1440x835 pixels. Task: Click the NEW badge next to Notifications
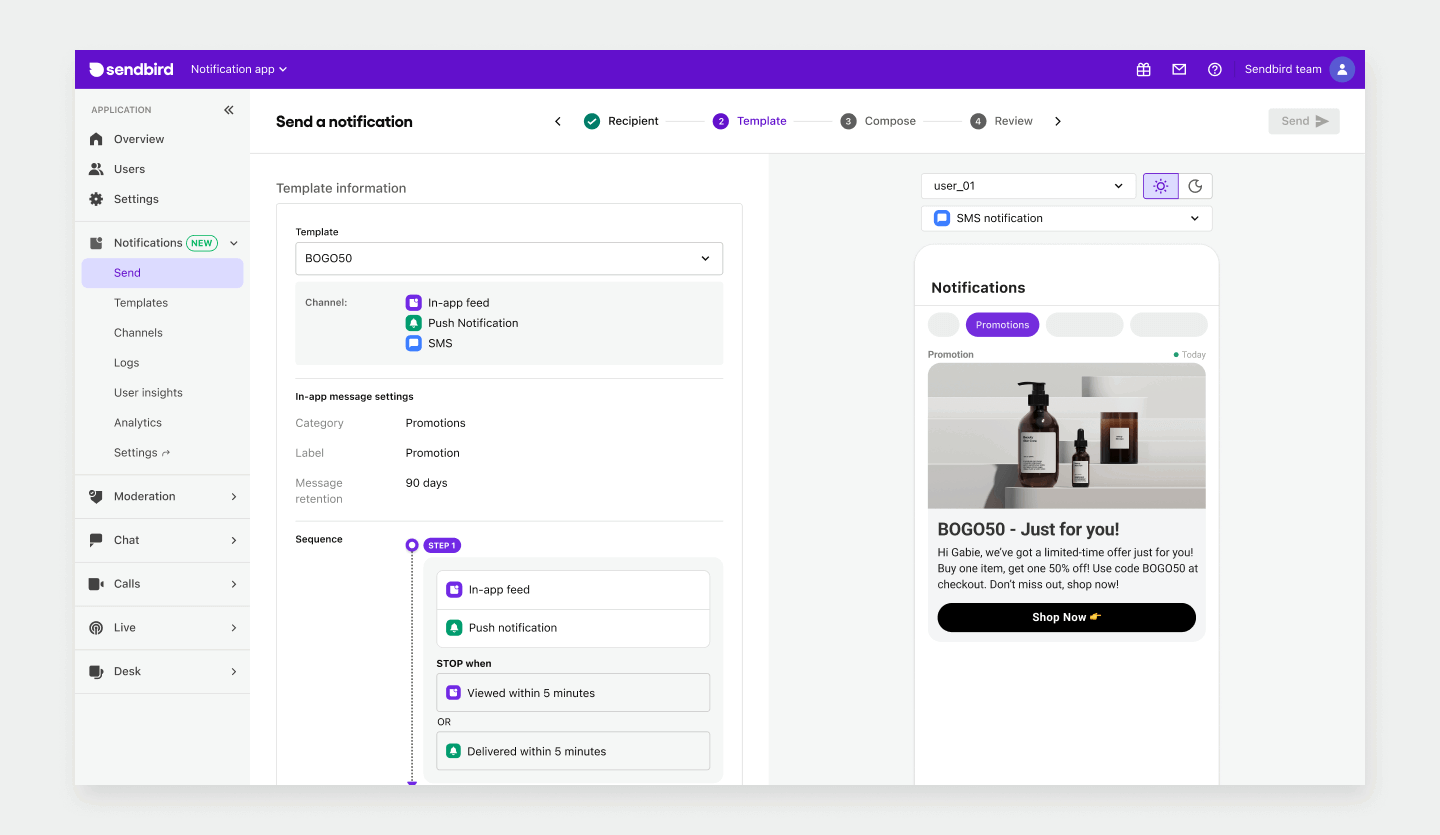[202, 243]
